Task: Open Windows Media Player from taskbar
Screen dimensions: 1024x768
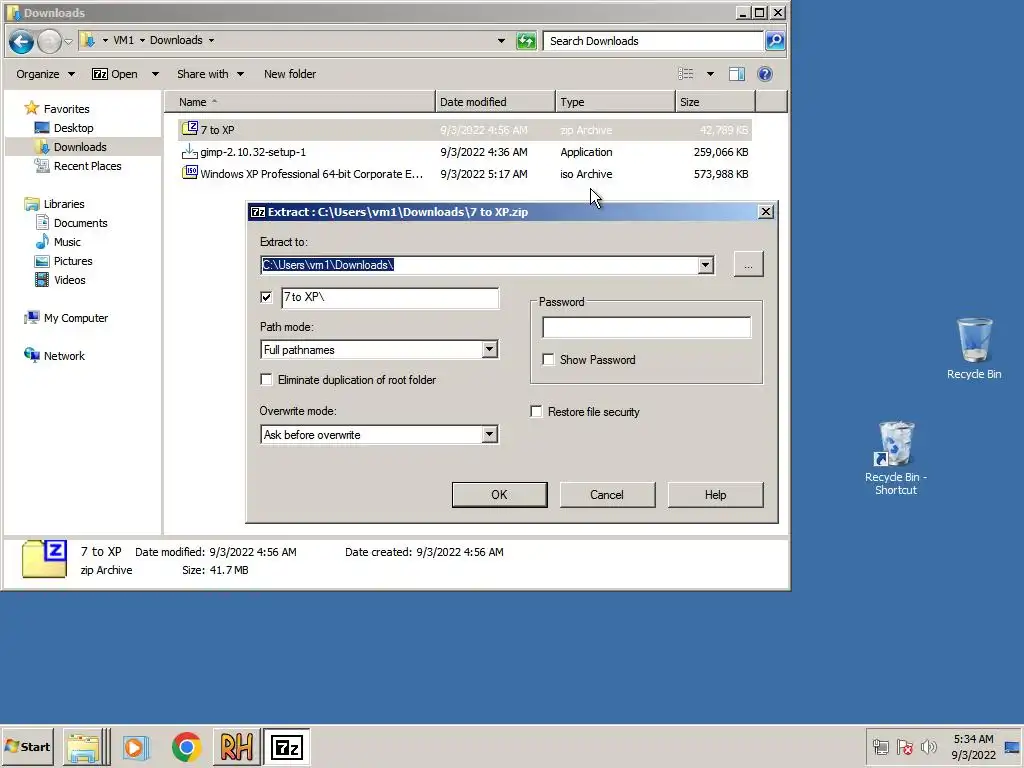Action: [136, 747]
